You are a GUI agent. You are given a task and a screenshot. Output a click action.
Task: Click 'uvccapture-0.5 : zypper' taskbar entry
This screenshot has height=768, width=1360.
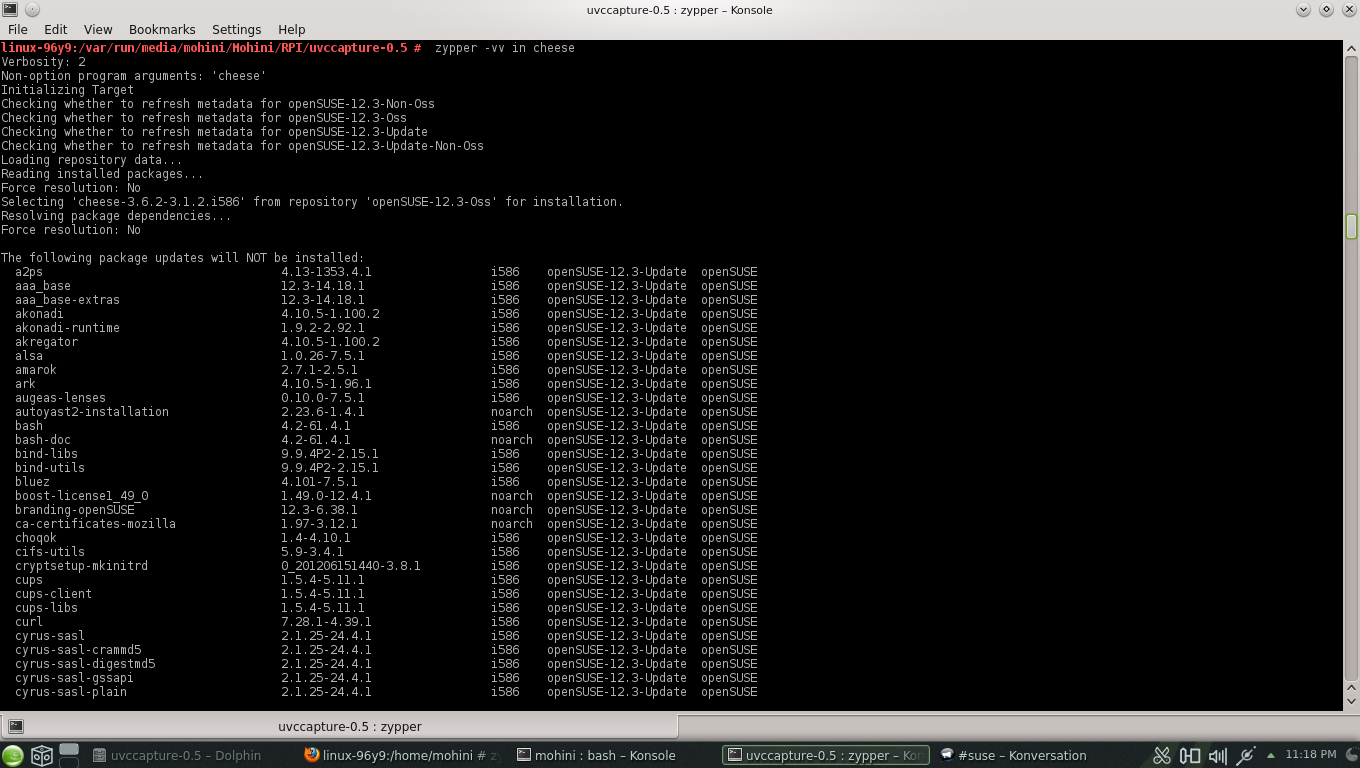tap(826, 755)
